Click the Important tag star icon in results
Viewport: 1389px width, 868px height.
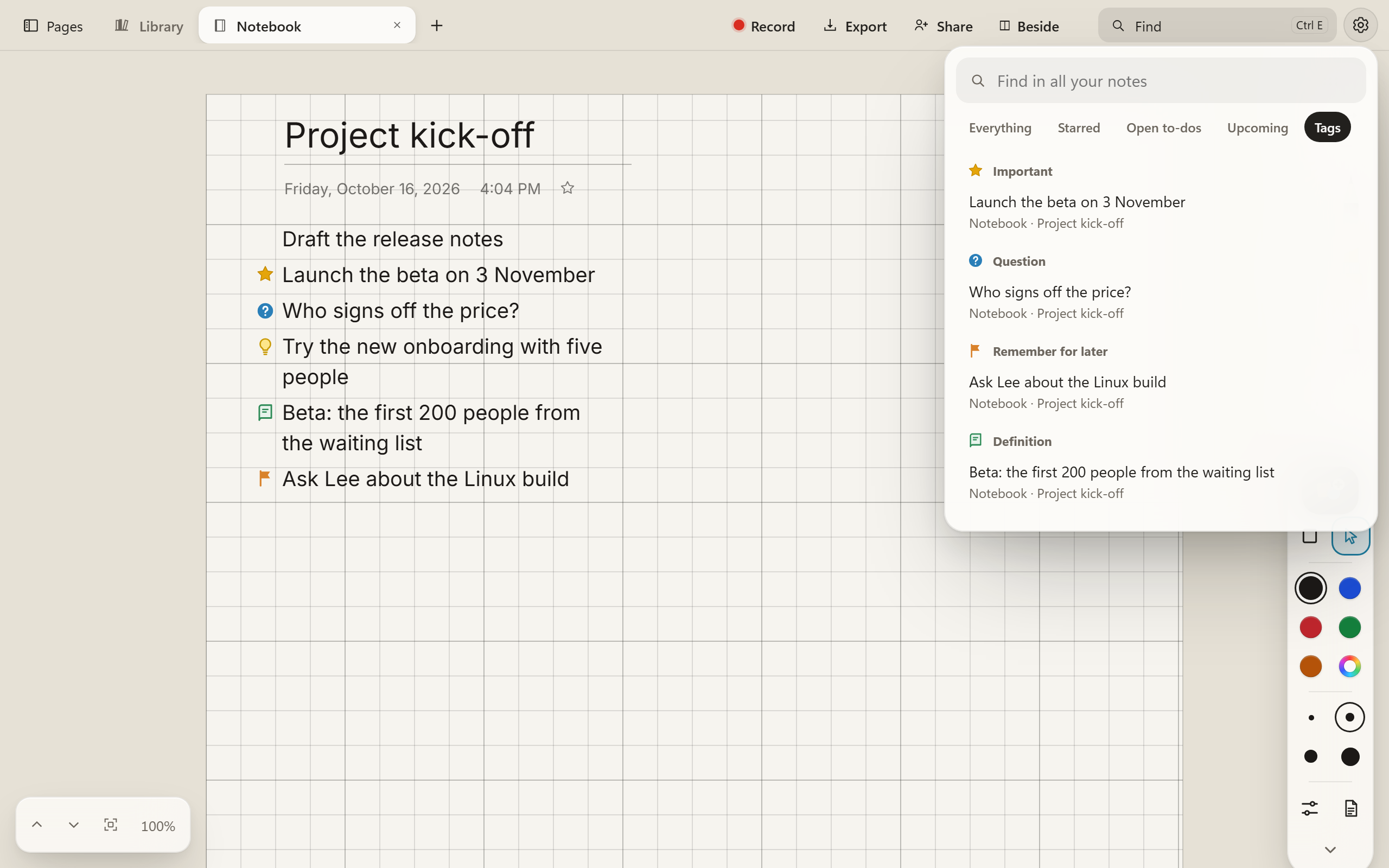pyautogui.click(x=975, y=170)
